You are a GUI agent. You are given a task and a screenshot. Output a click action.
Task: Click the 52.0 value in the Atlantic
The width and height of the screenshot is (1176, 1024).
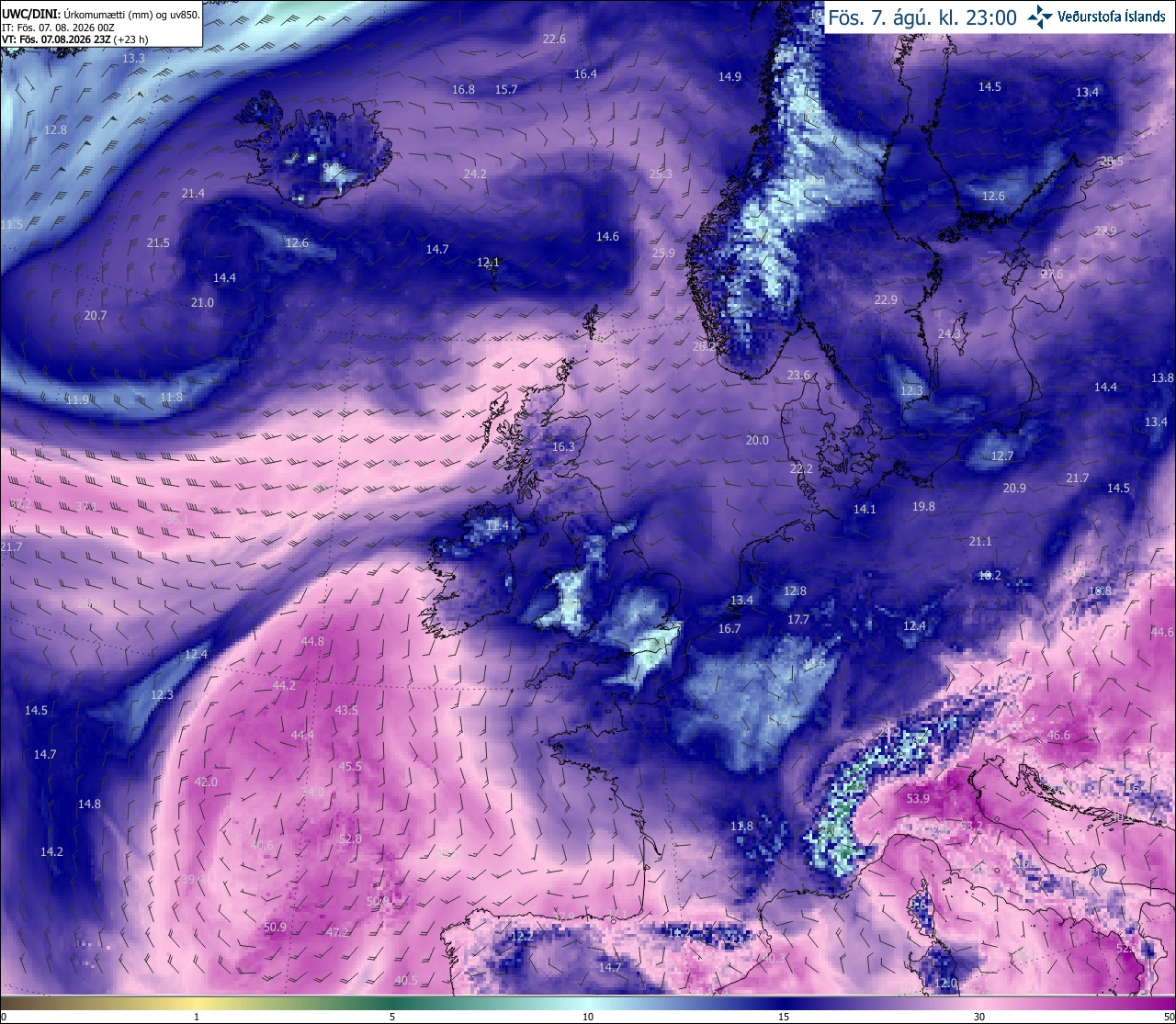click(x=350, y=838)
